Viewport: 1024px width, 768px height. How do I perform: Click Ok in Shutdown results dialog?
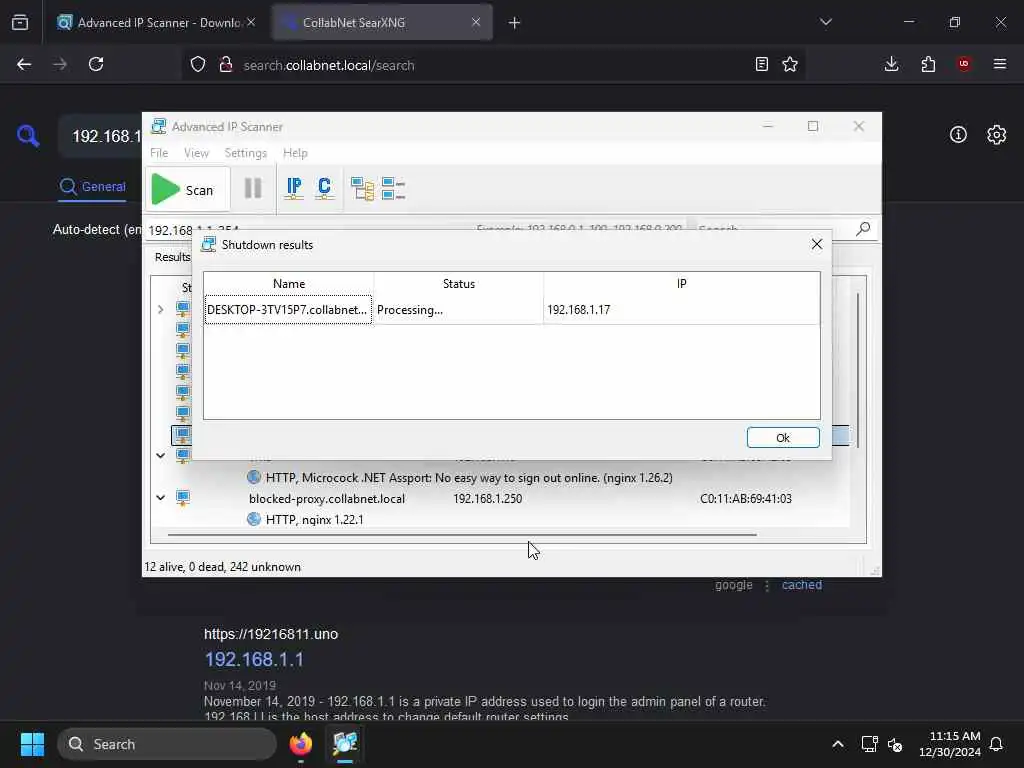pos(783,438)
